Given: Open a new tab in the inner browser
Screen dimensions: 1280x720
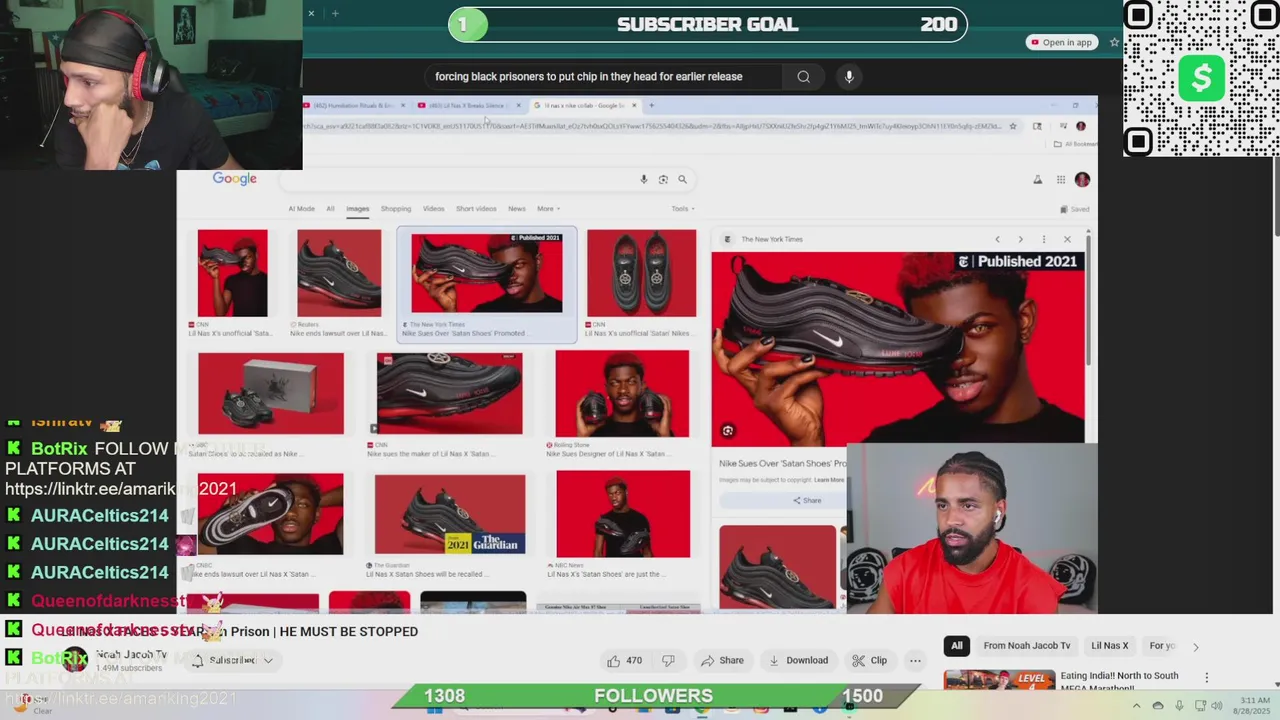Looking at the screenshot, I should pos(651,105).
